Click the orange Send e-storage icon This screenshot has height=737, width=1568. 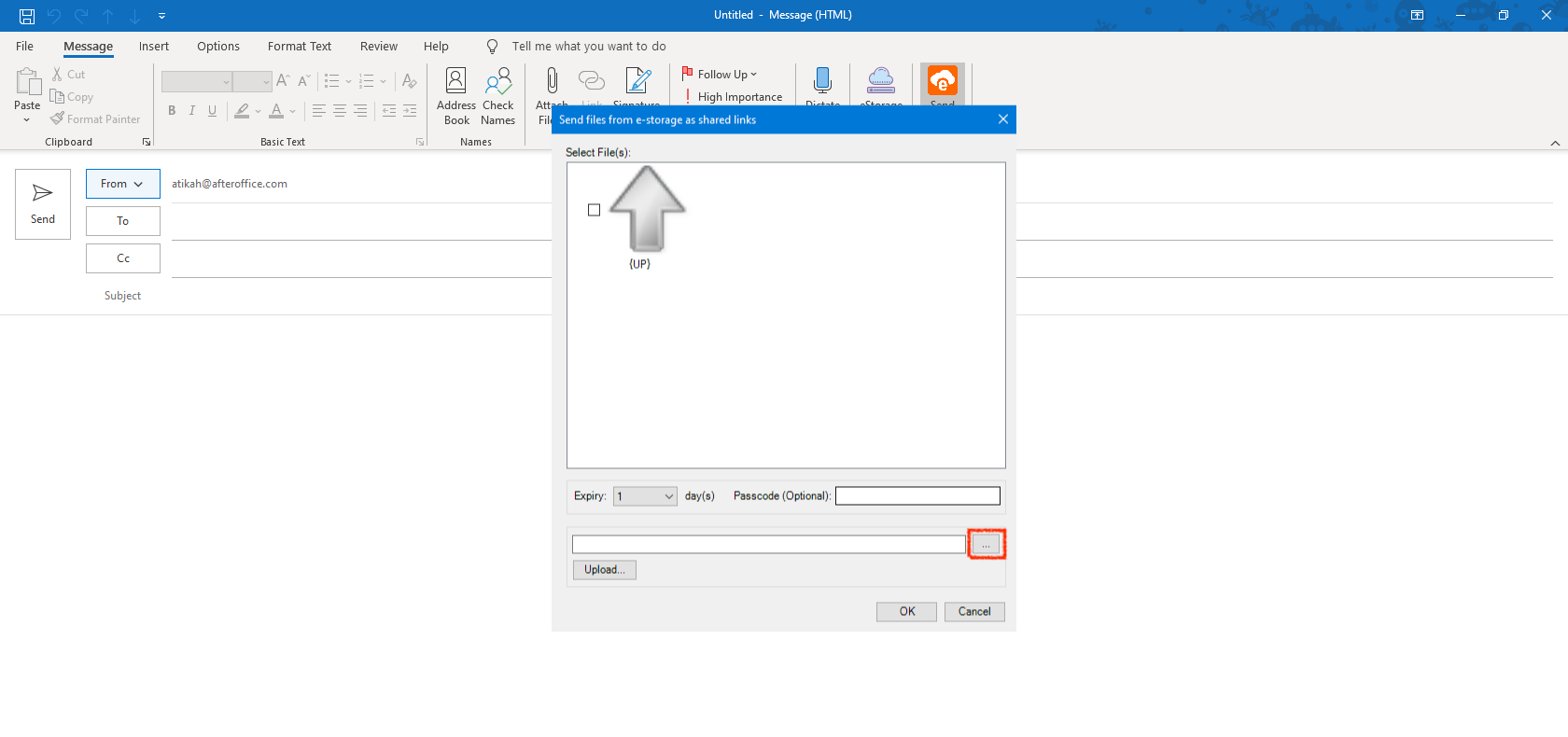click(x=942, y=81)
